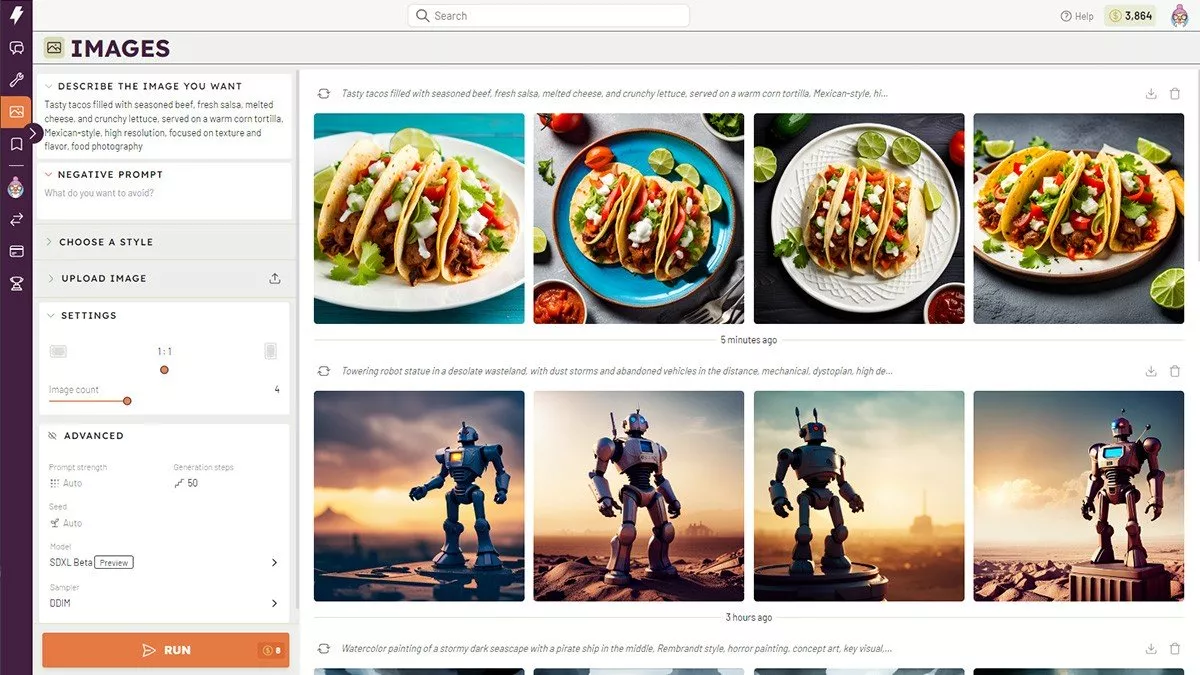
Task: Select the portrait aspect ratio icon
Action: [x=270, y=351]
